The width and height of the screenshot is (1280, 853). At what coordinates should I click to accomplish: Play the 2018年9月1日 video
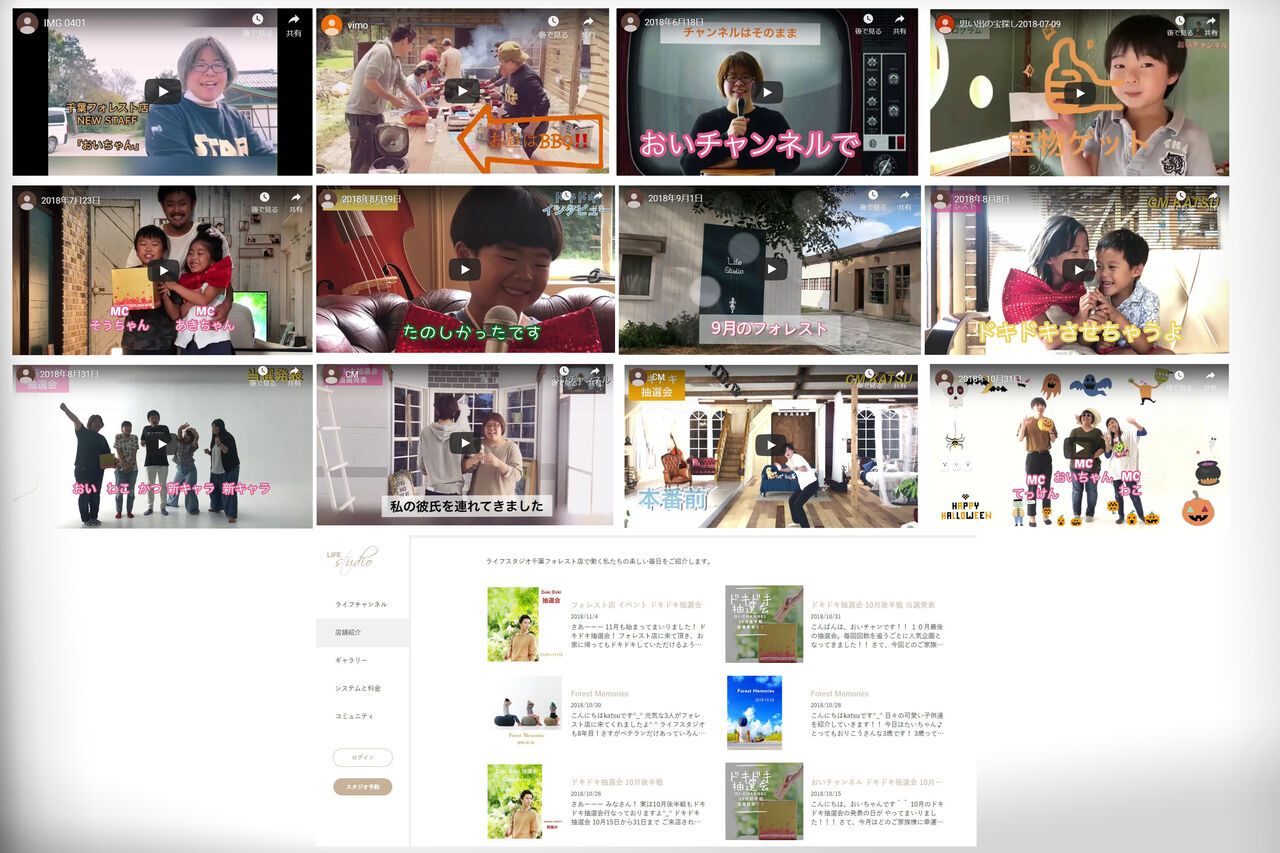[770, 270]
